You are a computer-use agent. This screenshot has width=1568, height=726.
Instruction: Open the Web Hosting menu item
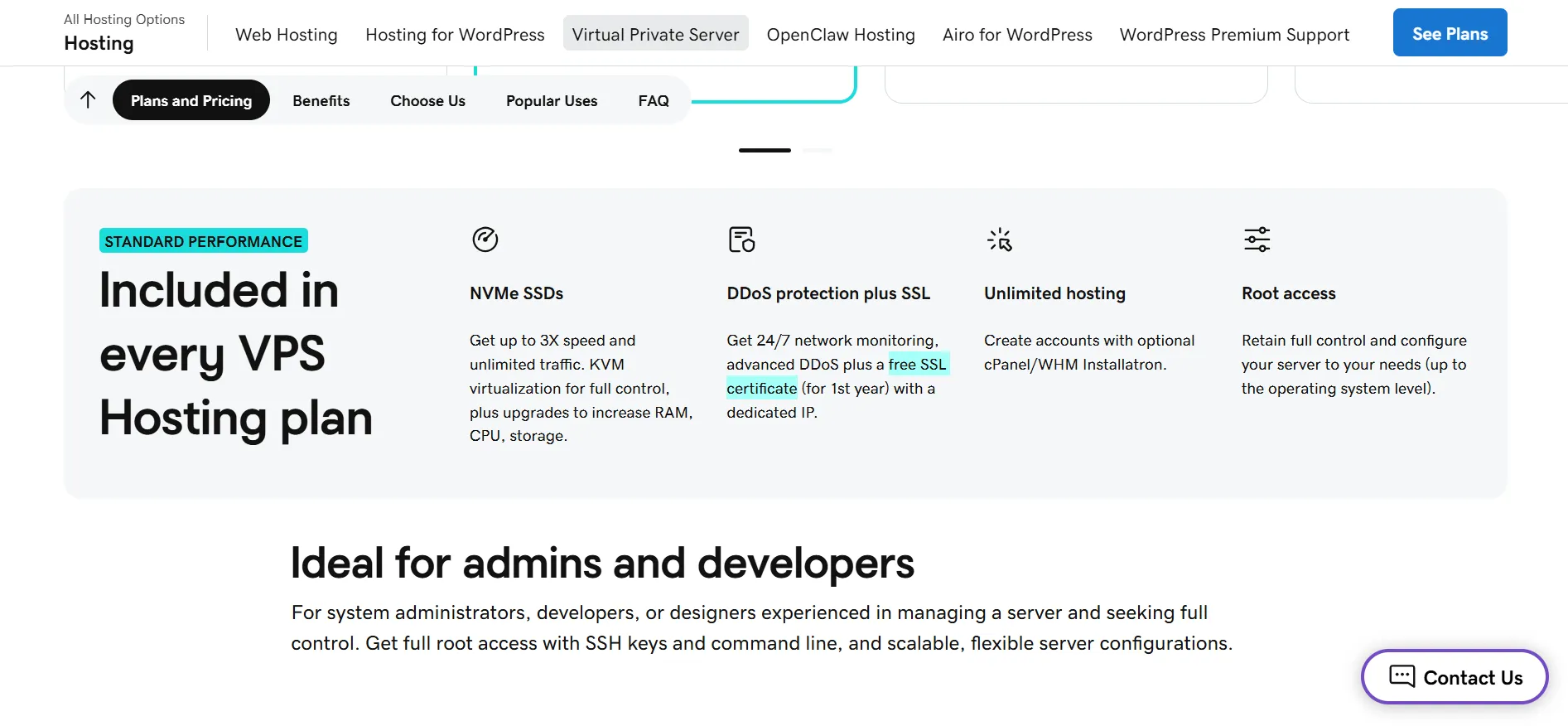tap(287, 35)
